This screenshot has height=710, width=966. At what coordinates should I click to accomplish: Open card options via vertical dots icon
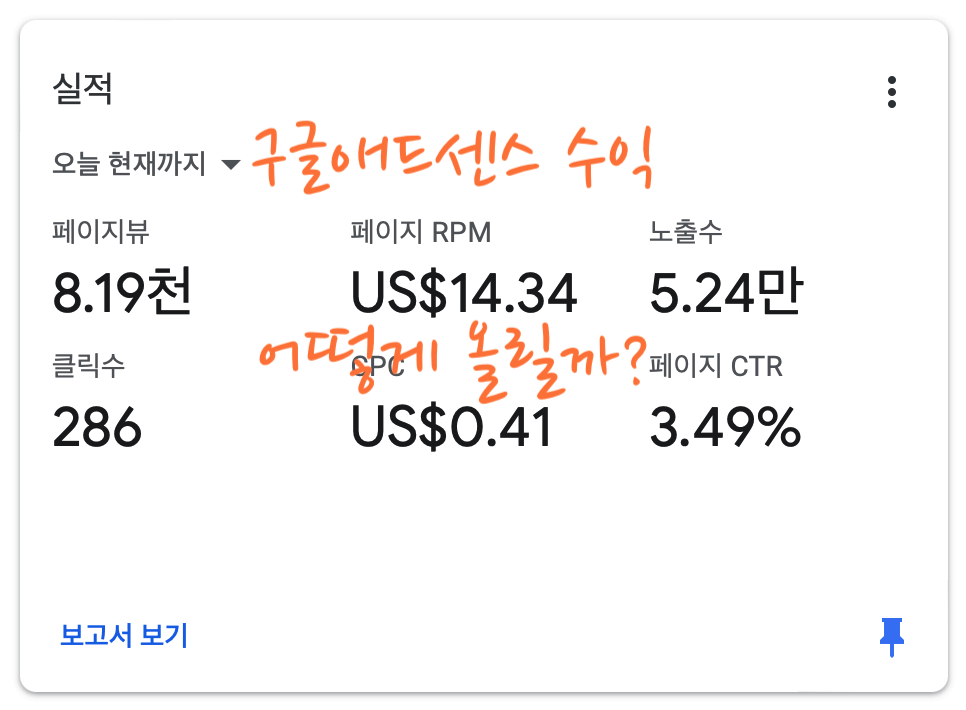[893, 90]
